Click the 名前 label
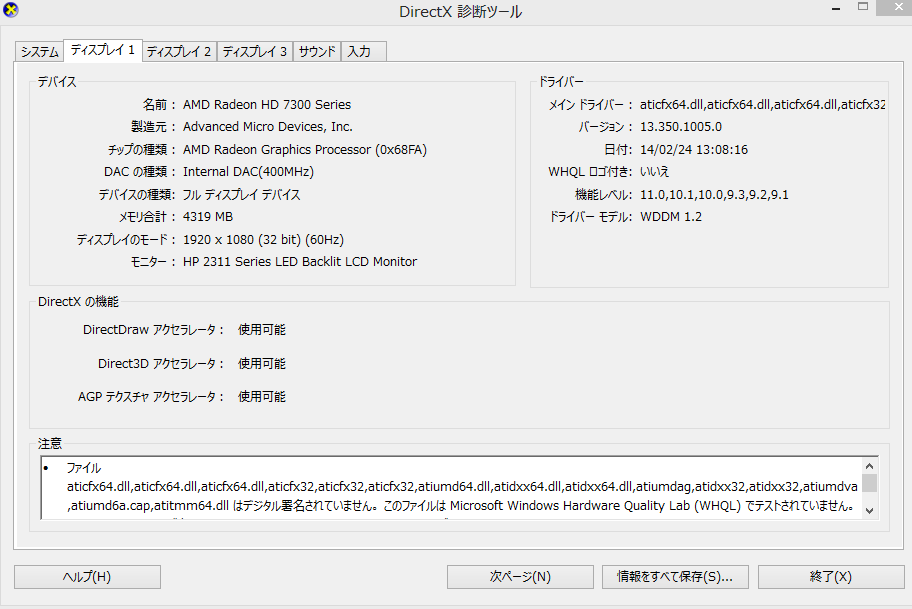912x609 pixels. pos(159,105)
